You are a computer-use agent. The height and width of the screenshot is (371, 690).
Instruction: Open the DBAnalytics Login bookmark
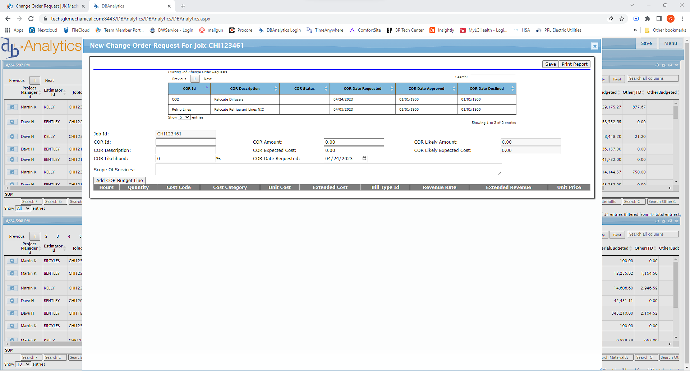tap(279, 30)
